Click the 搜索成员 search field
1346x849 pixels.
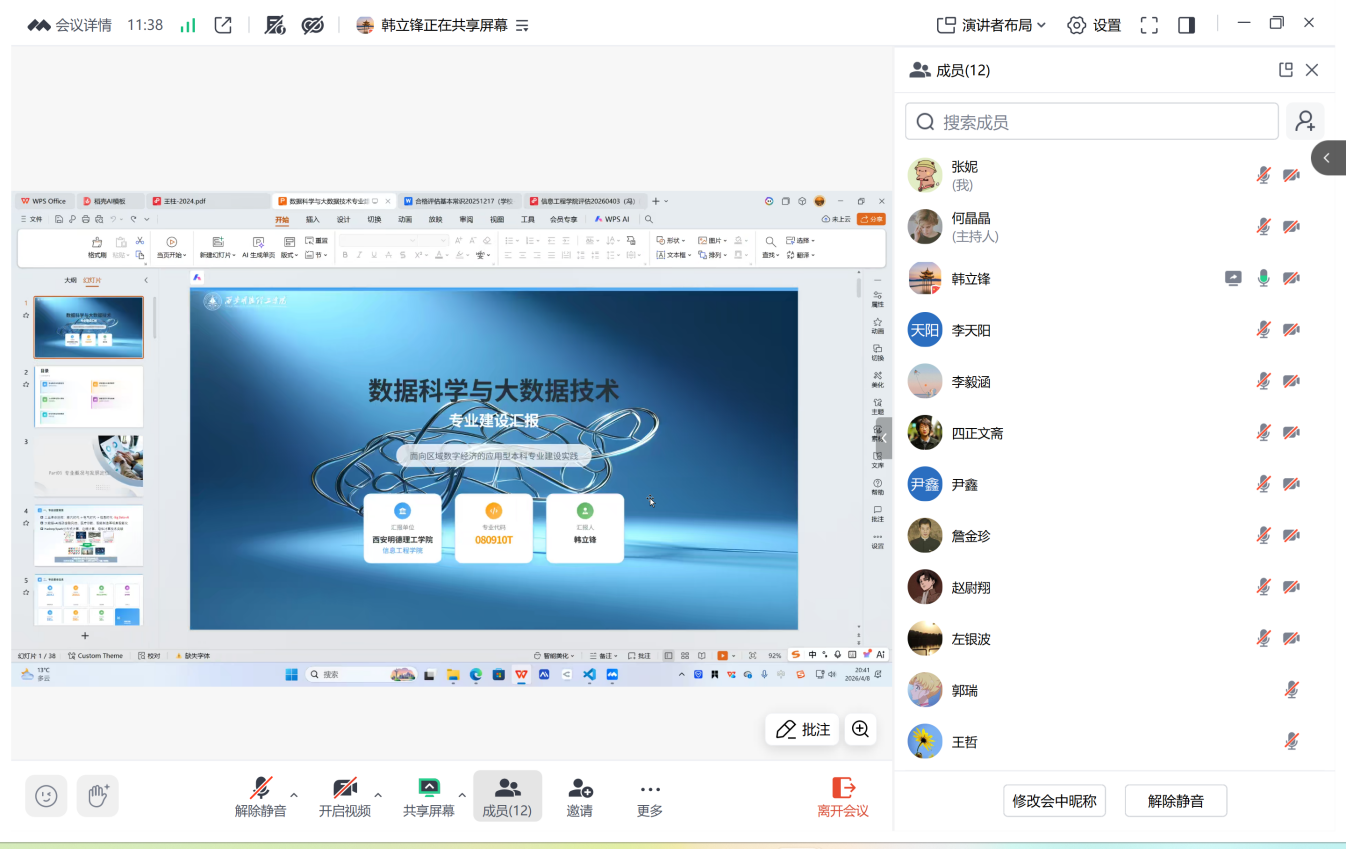click(1092, 122)
